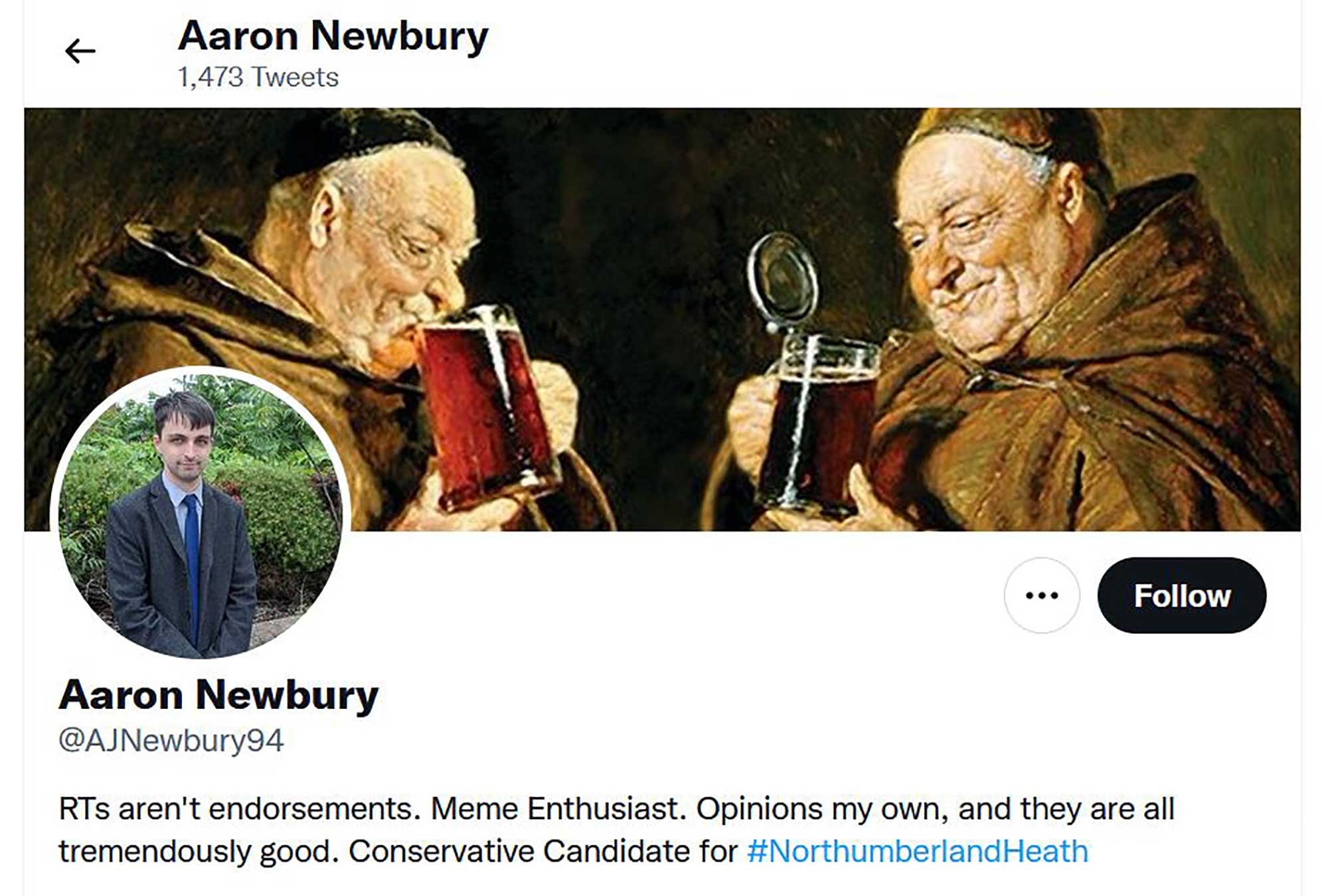The image size is (1328, 896).
Task: Select the @AJNewbury94 handle text
Action: pyautogui.click(x=171, y=741)
